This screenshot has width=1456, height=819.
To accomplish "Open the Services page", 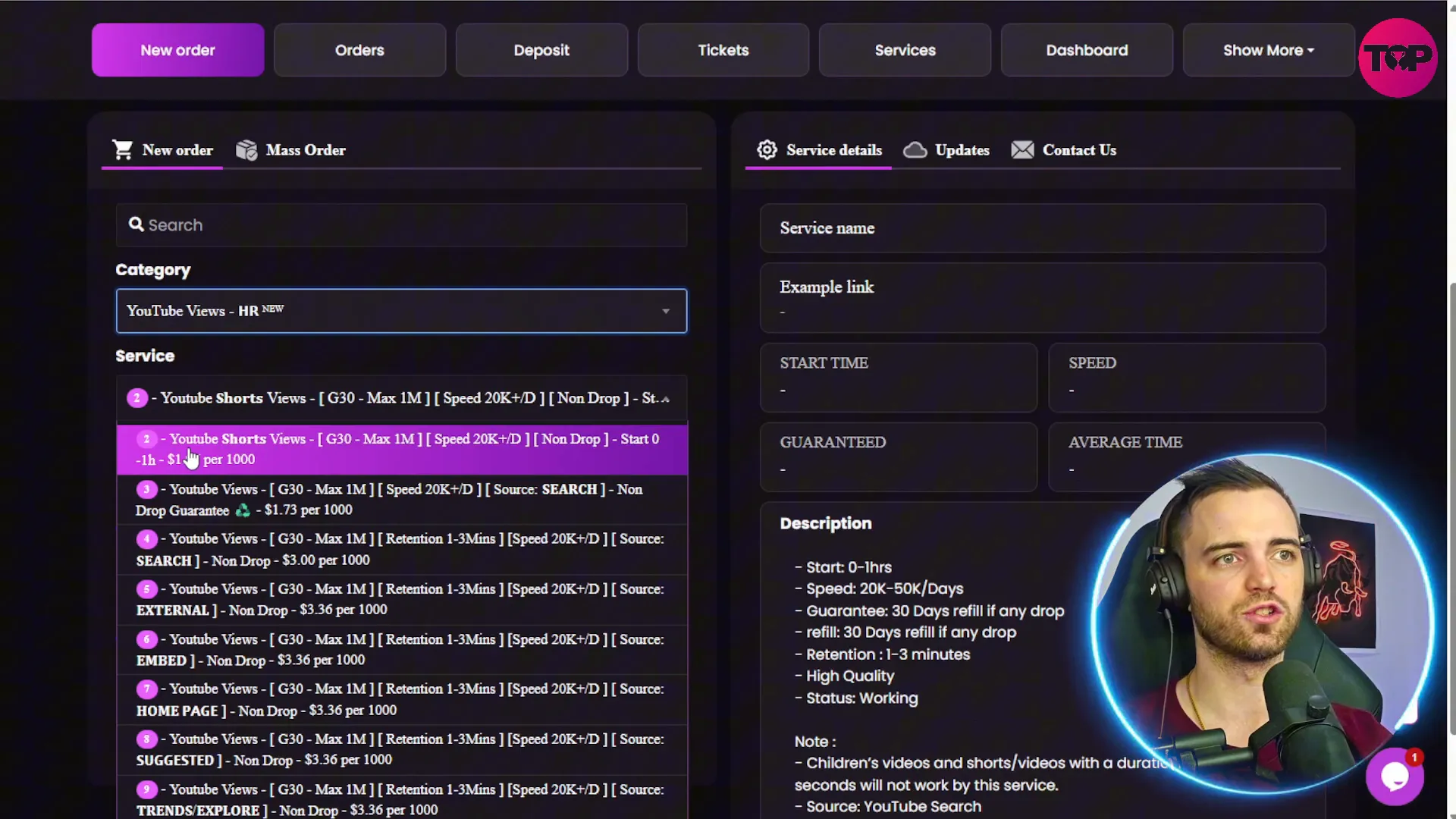I will point(905,50).
